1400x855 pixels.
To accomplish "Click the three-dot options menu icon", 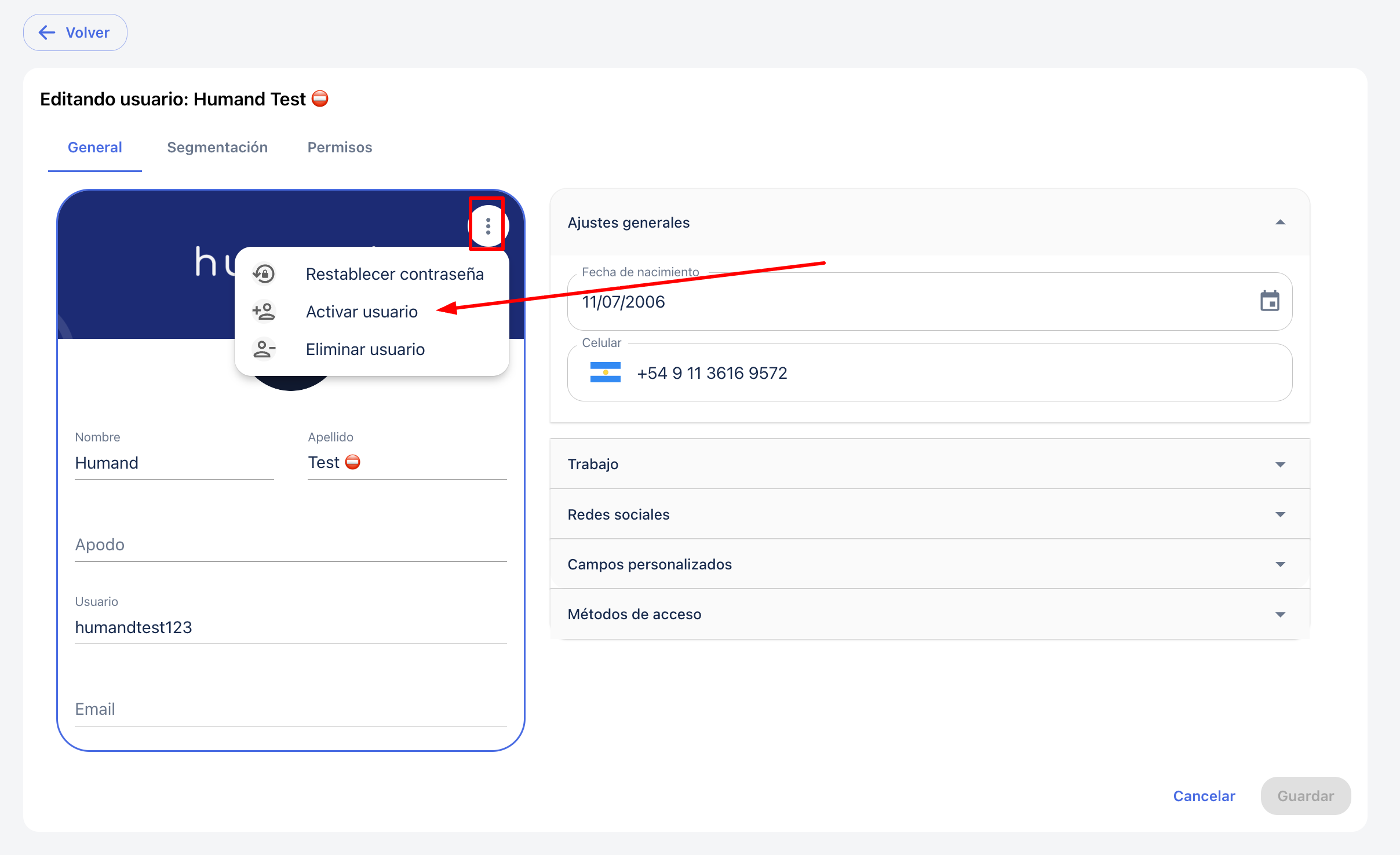I will [x=488, y=226].
